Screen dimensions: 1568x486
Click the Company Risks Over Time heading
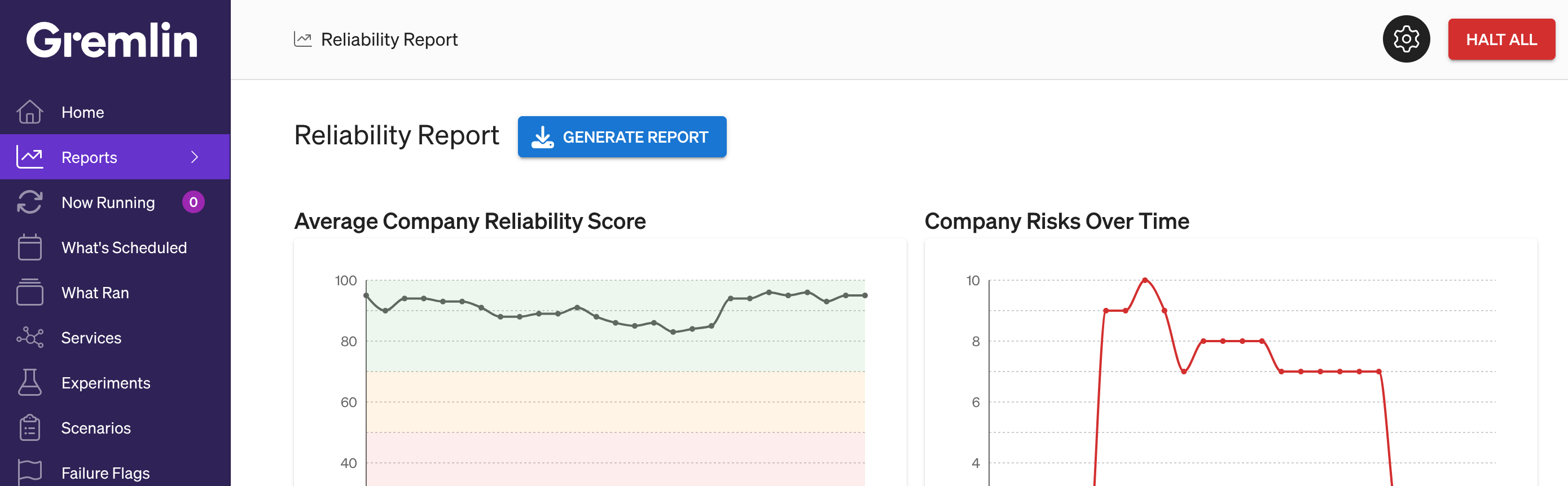pos(1056,221)
